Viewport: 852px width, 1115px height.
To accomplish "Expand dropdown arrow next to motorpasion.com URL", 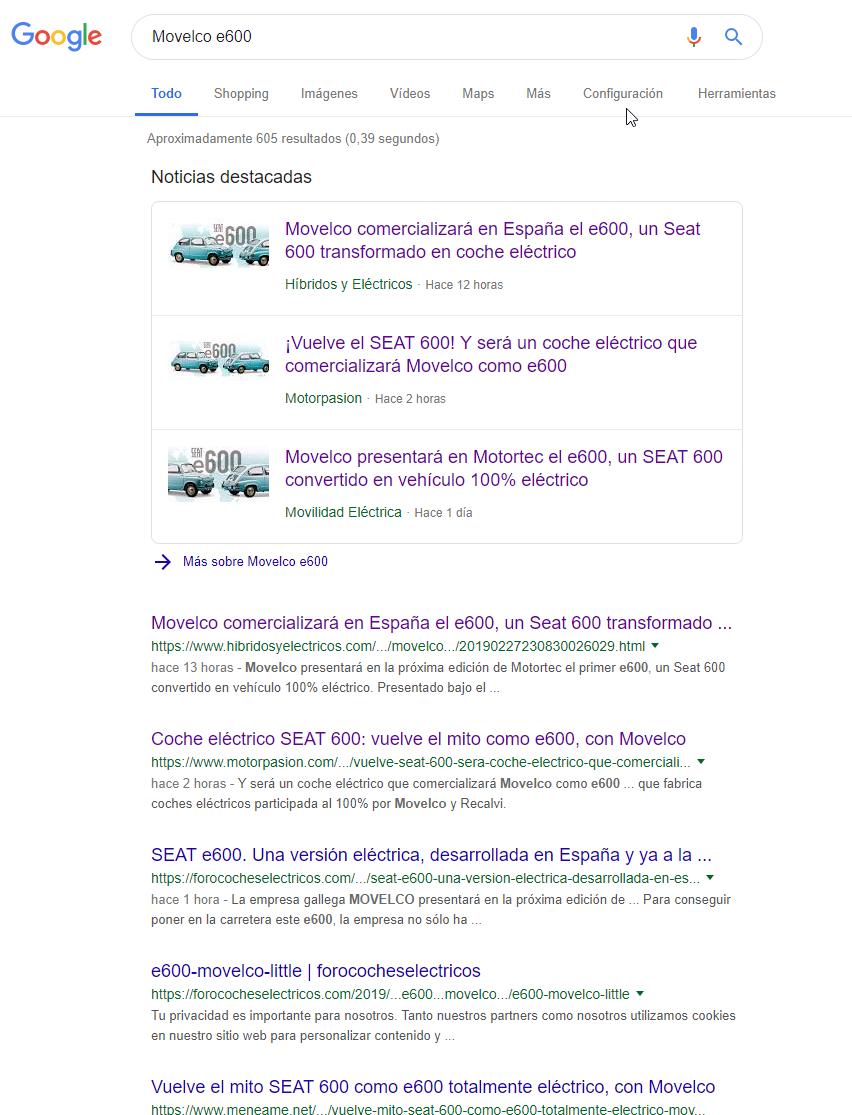I will pyautogui.click(x=701, y=762).
